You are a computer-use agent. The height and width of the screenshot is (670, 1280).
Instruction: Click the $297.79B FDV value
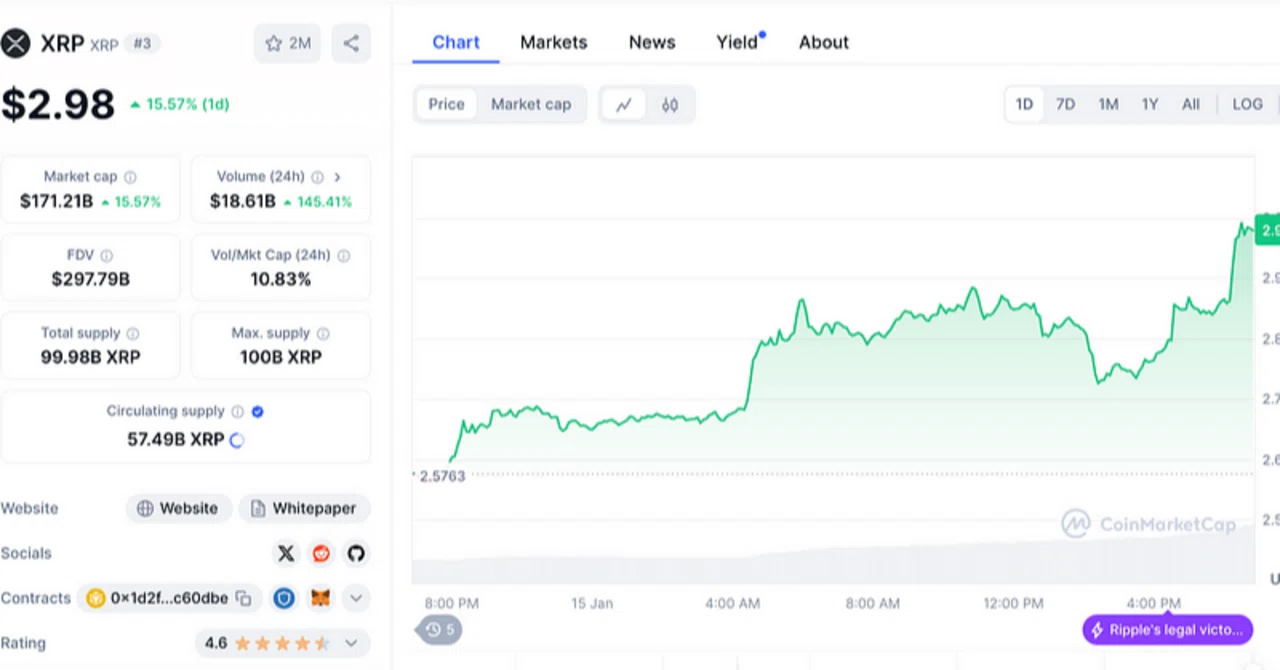click(90, 279)
